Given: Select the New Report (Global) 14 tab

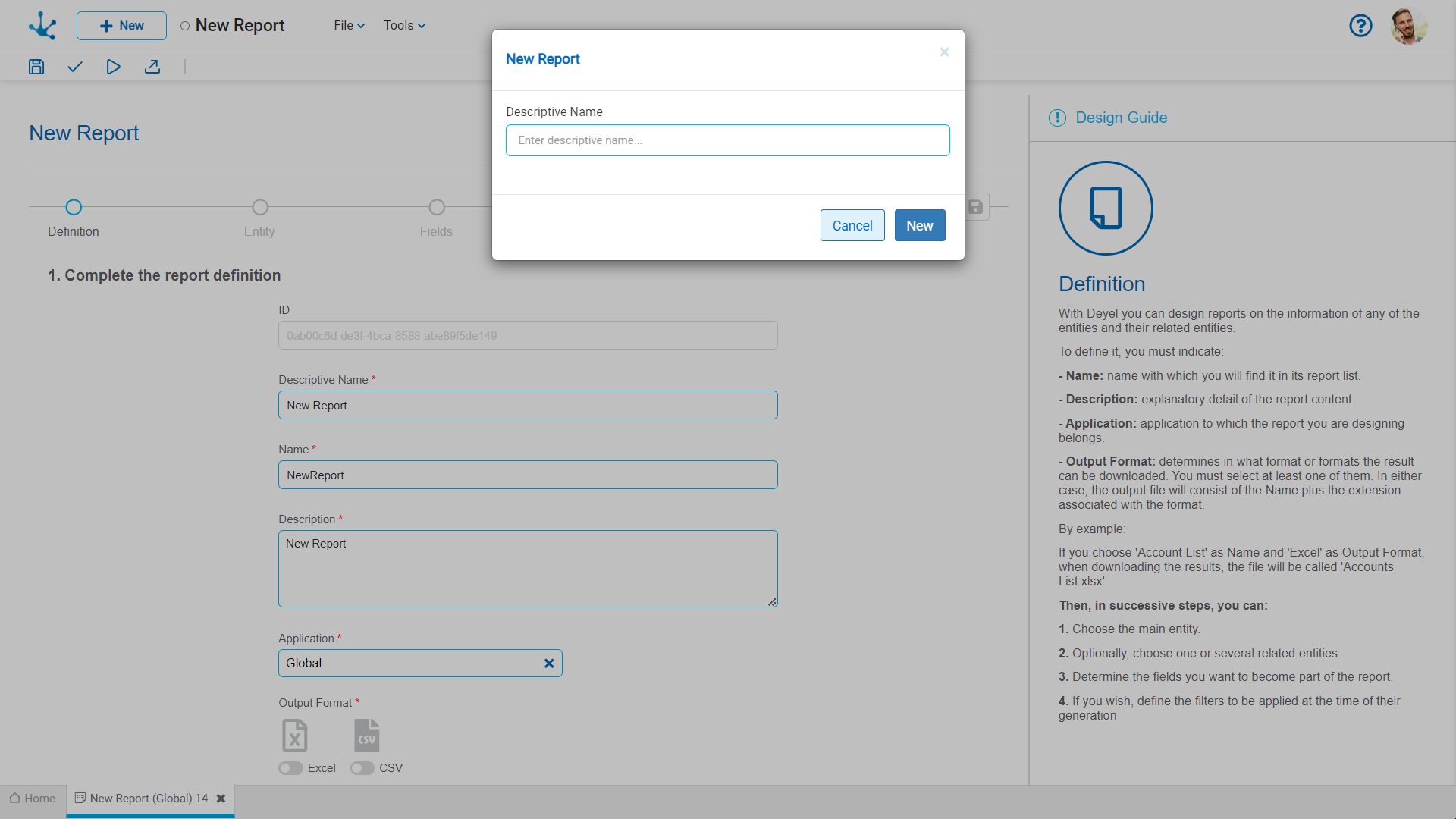Looking at the screenshot, I should pos(148,799).
